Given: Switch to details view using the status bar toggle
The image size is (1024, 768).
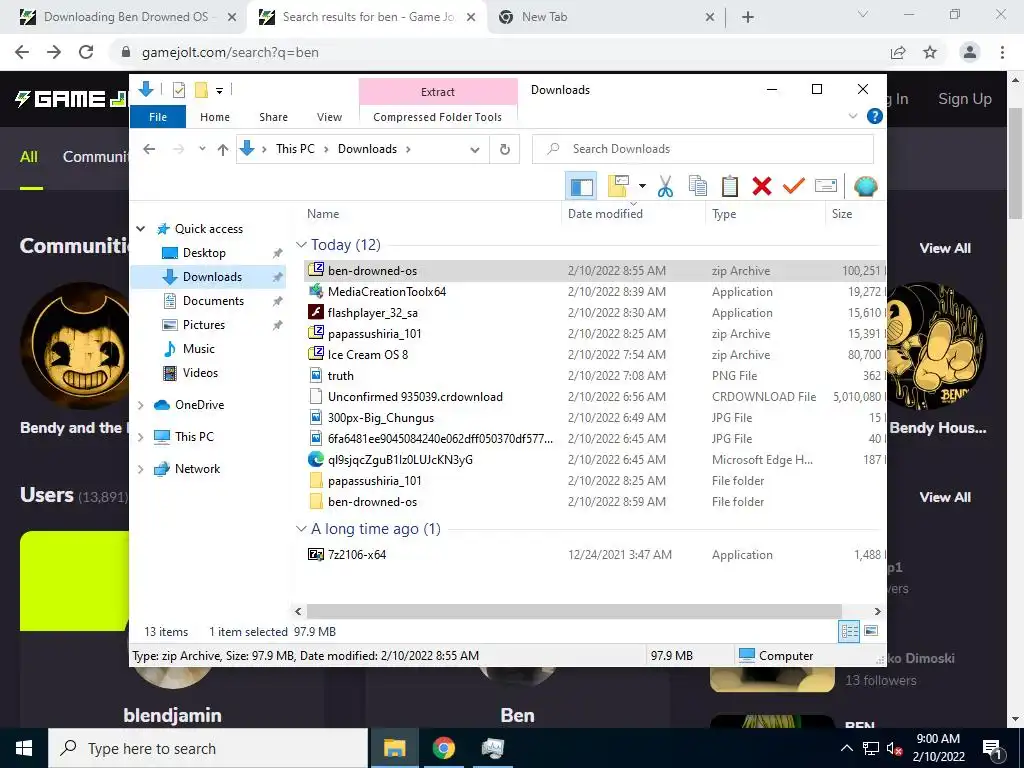Looking at the screenshot, I should click(x=849, y=632).
